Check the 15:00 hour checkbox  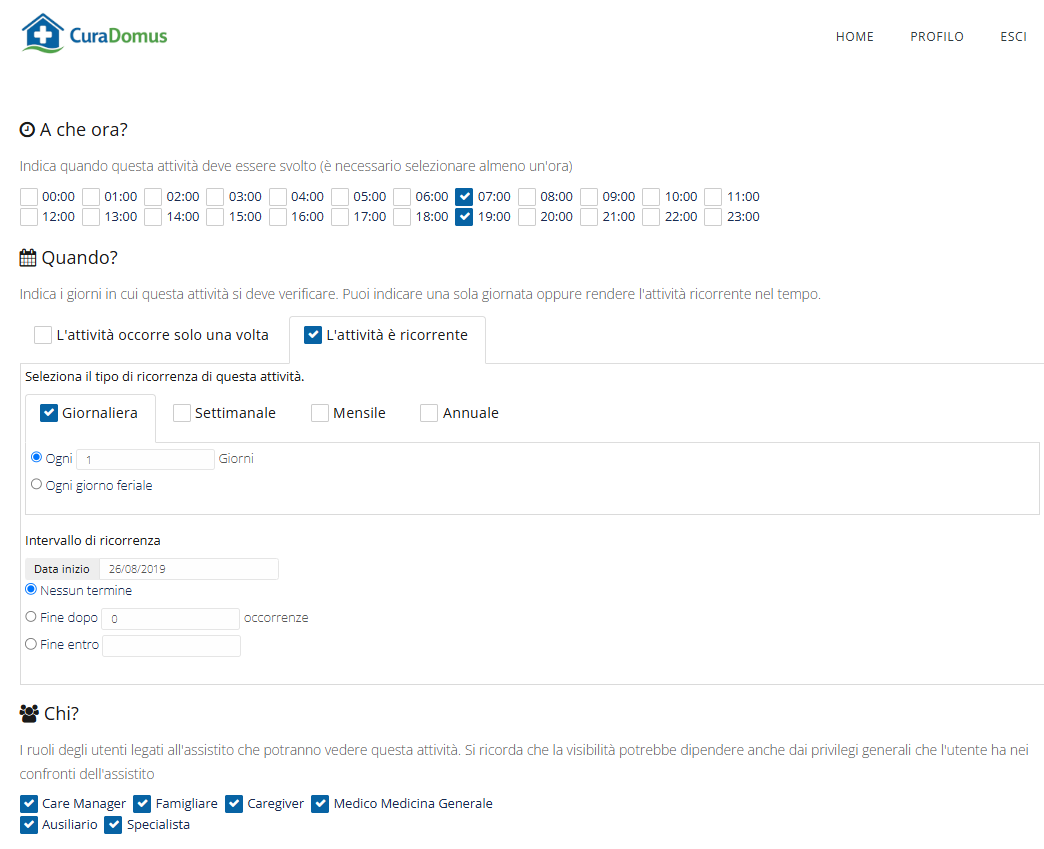click(215, 217)
